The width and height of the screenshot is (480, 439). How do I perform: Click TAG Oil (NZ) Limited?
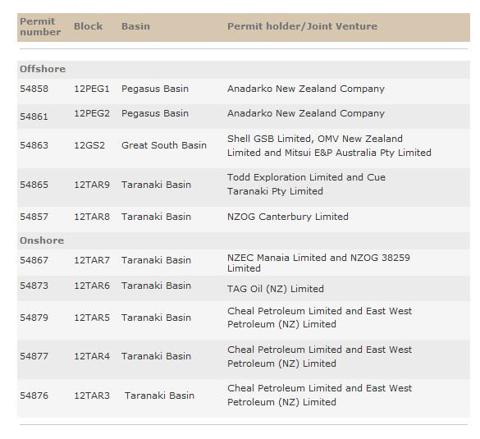click(x=275, y=289)
